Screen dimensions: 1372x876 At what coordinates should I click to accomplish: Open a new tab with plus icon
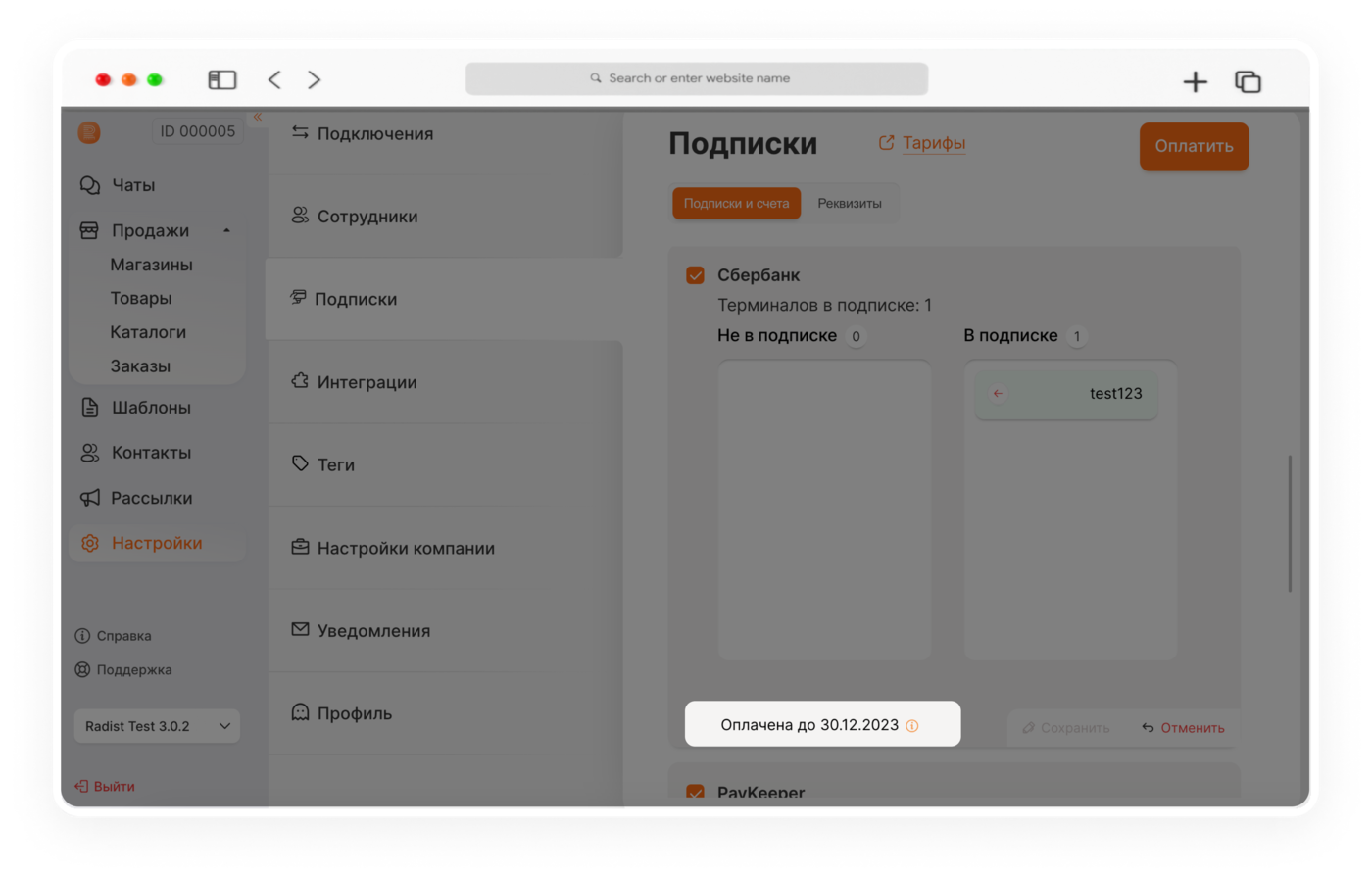click(x=1195, y=81)
